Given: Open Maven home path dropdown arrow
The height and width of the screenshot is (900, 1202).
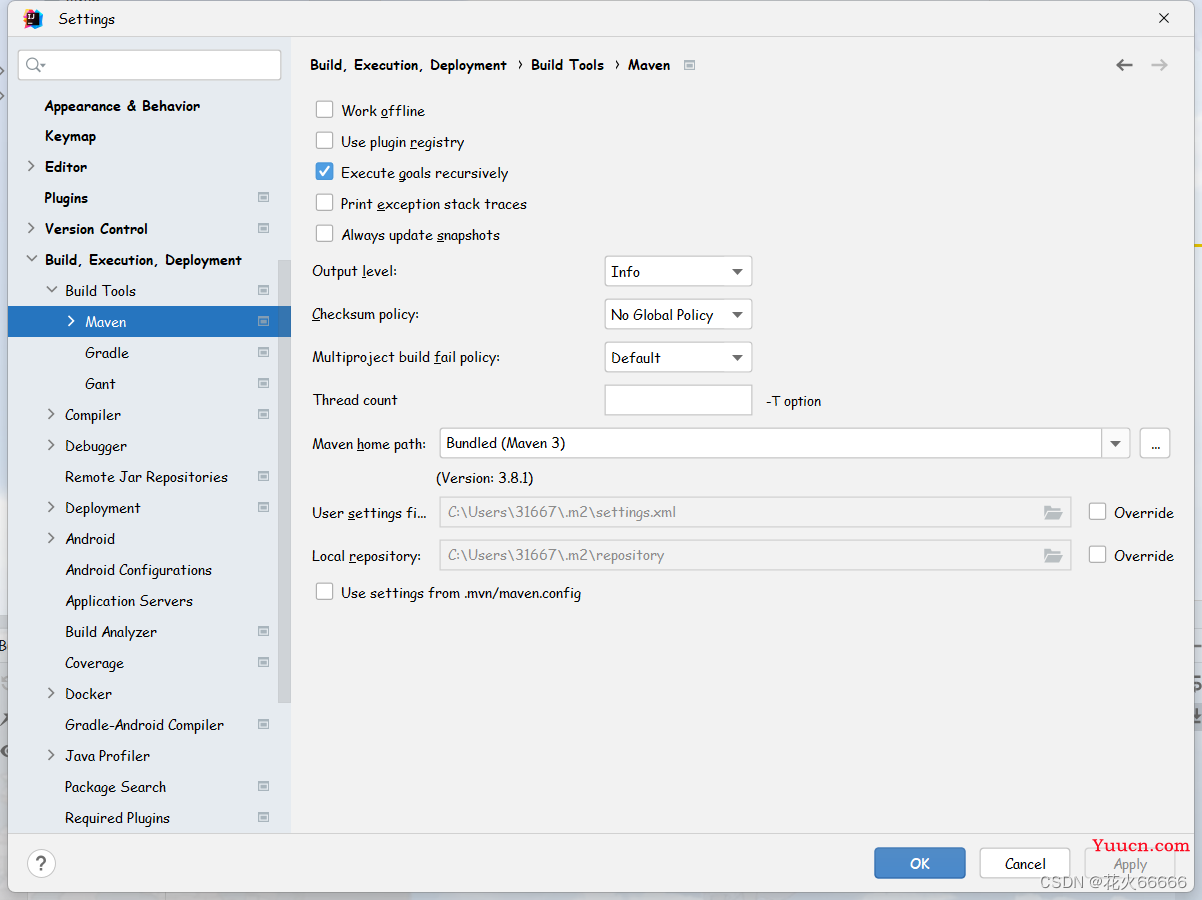Looking at the screenshot, I should pyautogui.click(x=1115, y=443).
